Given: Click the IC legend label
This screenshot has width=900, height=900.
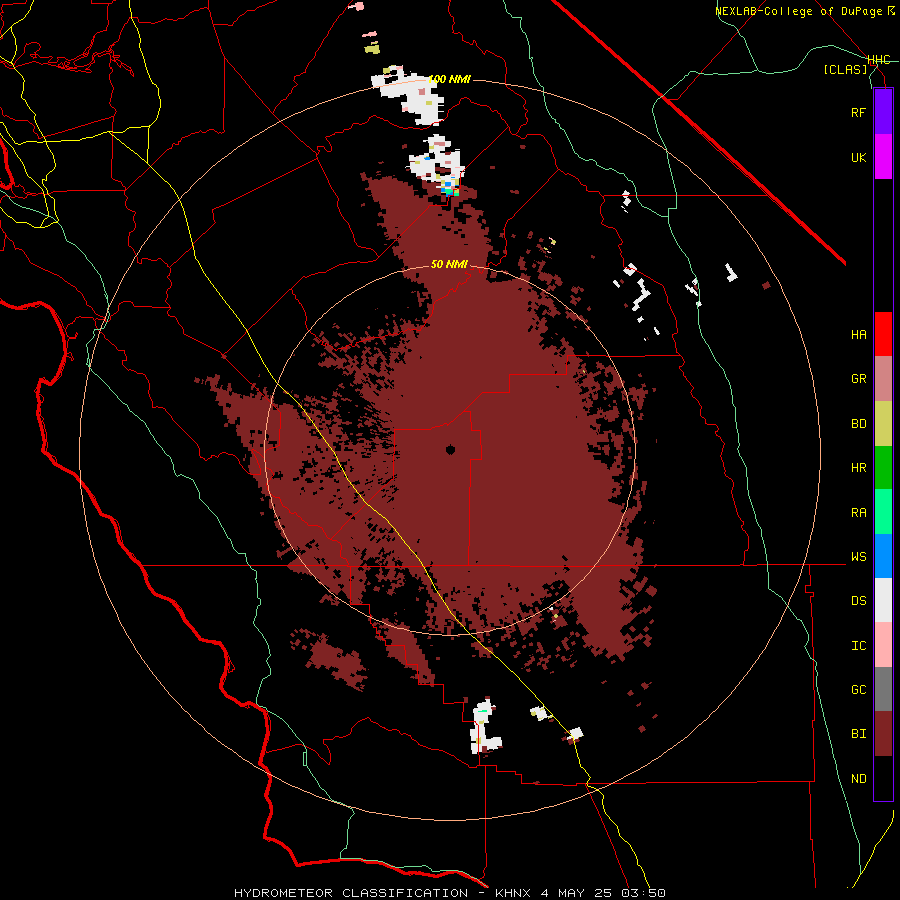Looking at the screenshot, I should click(x=858, y=646).
